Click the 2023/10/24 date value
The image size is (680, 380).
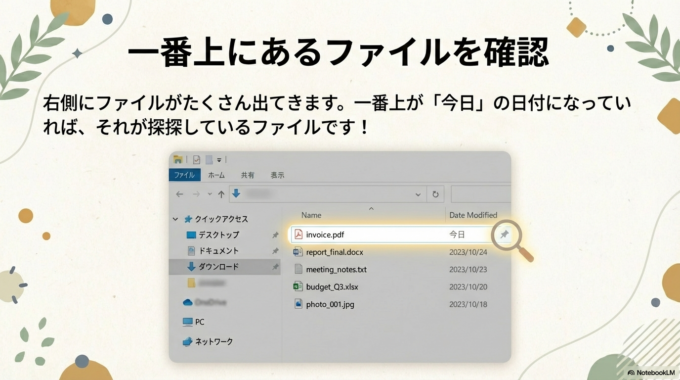(x=468, y=252)
